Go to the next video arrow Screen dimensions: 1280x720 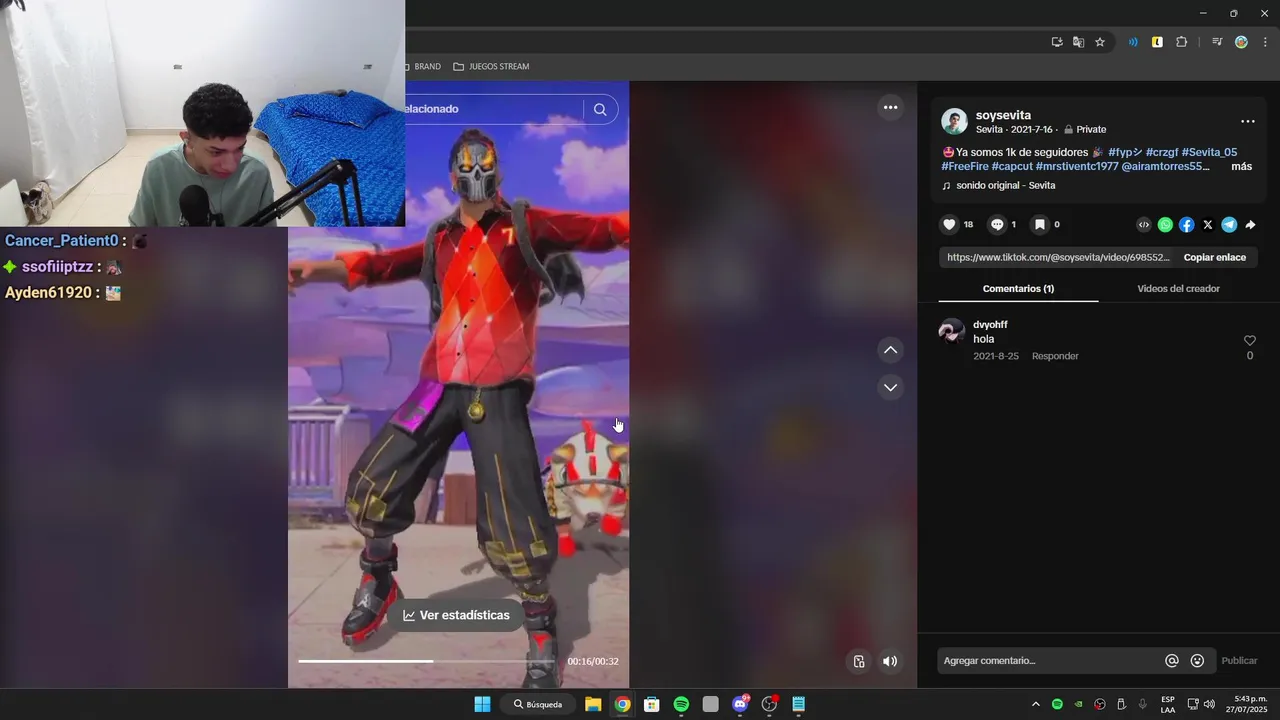(x=890, y=387)
